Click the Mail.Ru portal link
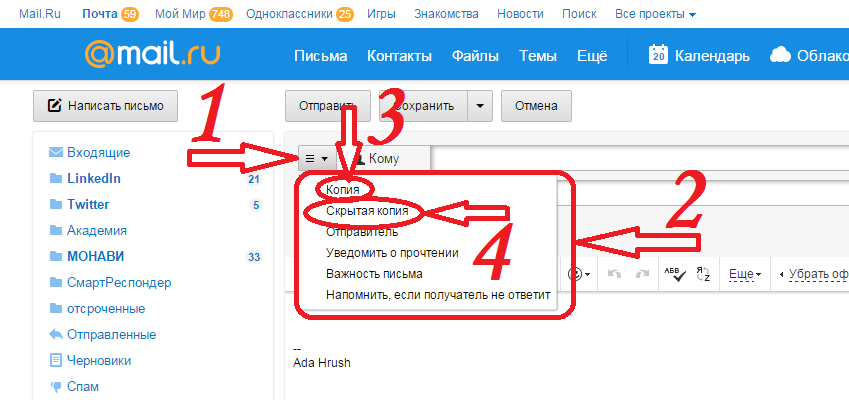This screenshot has height=400, width=849. 38,14
